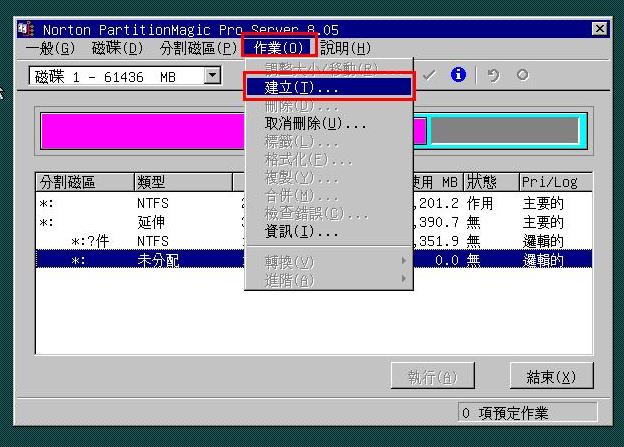
Task: Click the 狀態 column header
Action: click(x=491, y=182)
